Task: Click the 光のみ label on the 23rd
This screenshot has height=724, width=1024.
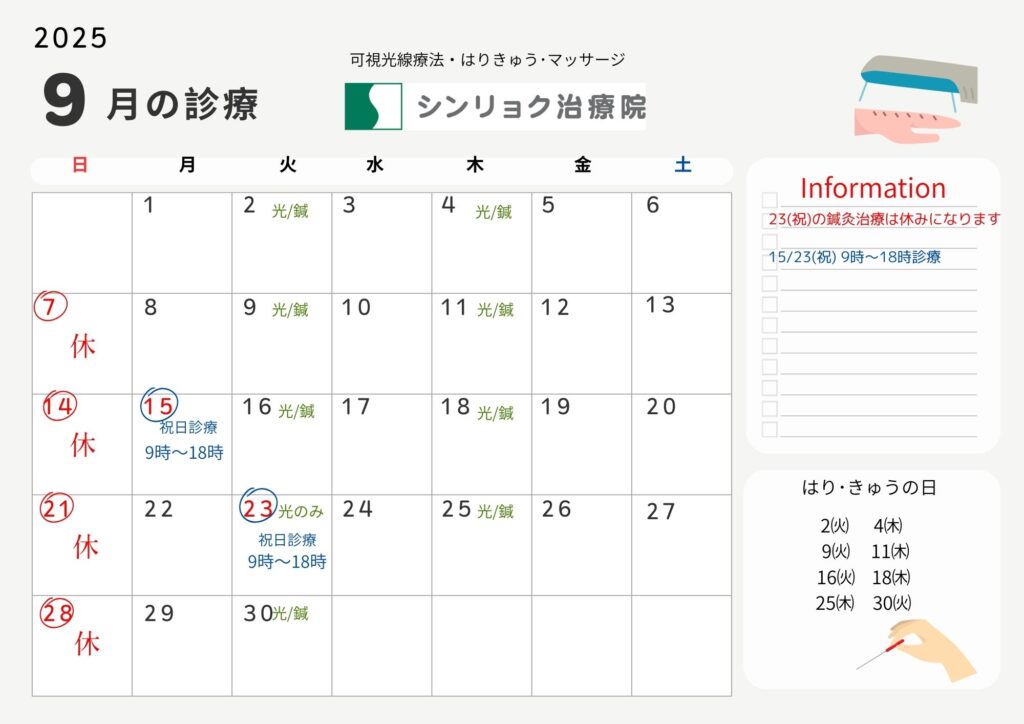Action: coord(301,511)
